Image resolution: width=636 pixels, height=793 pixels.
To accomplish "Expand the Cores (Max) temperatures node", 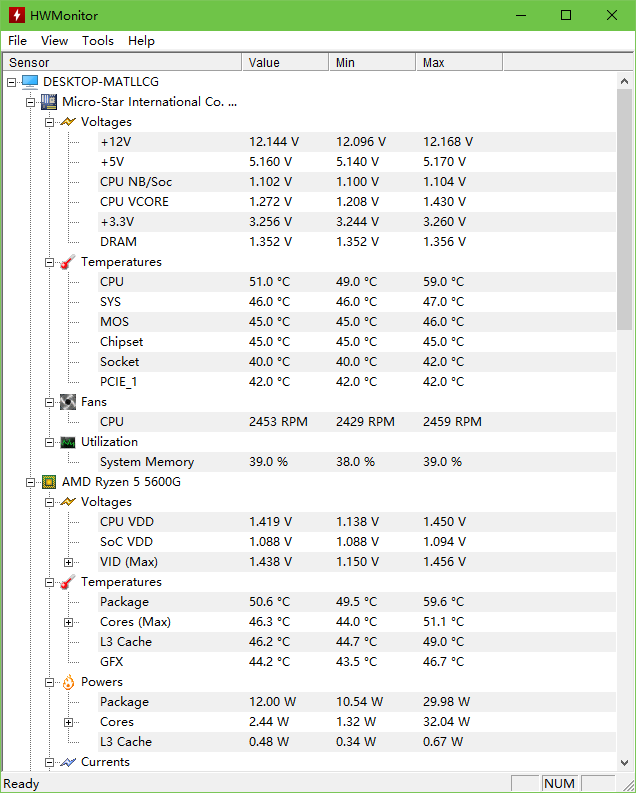I will click(x=69, y=622).
